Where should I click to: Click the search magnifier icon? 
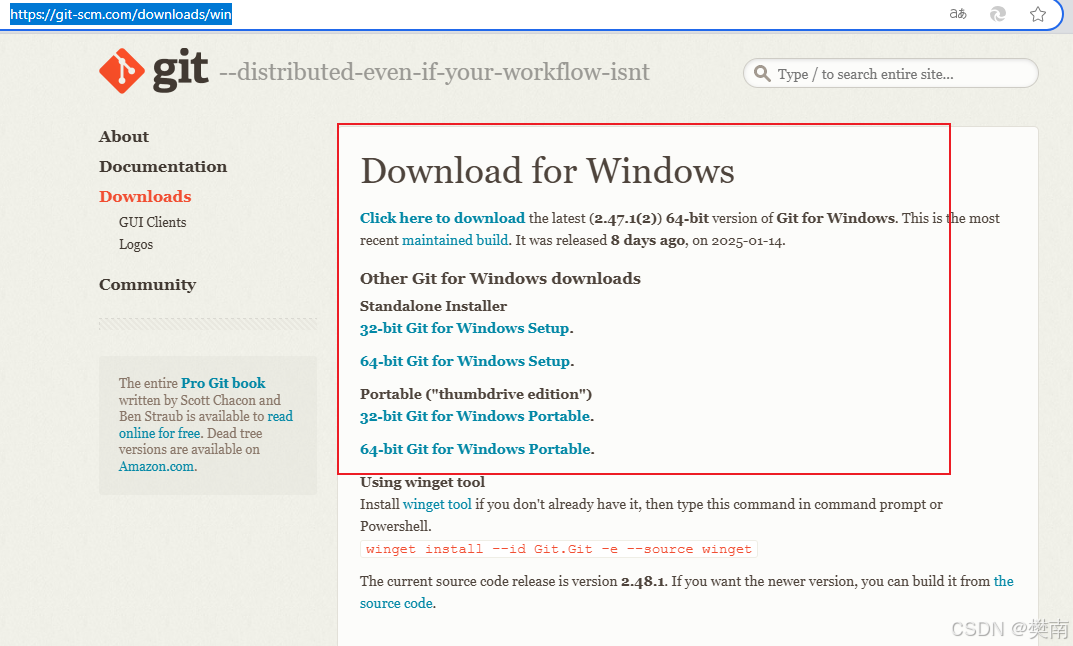tap(762, 73)
